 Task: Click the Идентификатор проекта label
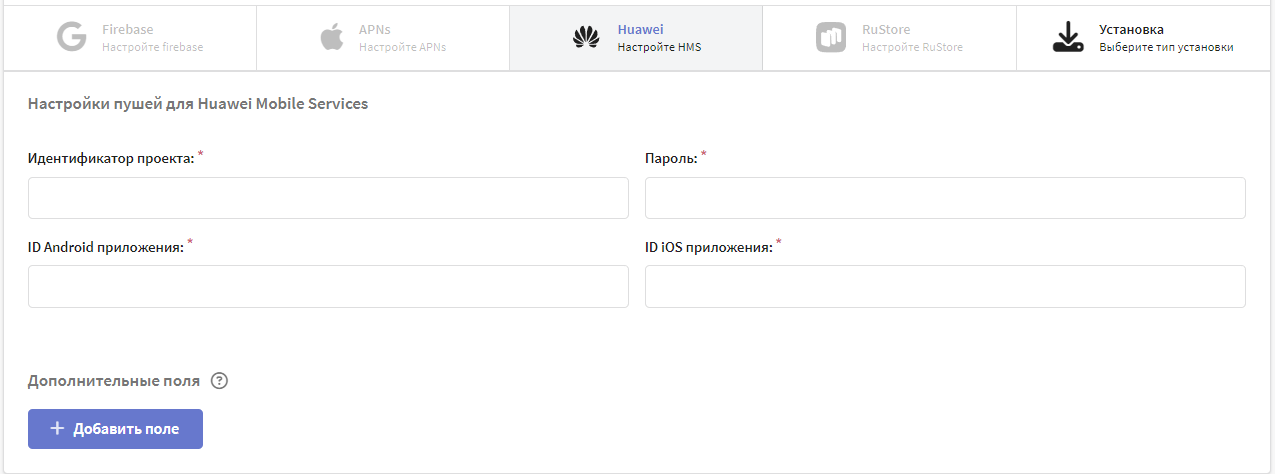(x=111, y=159)
